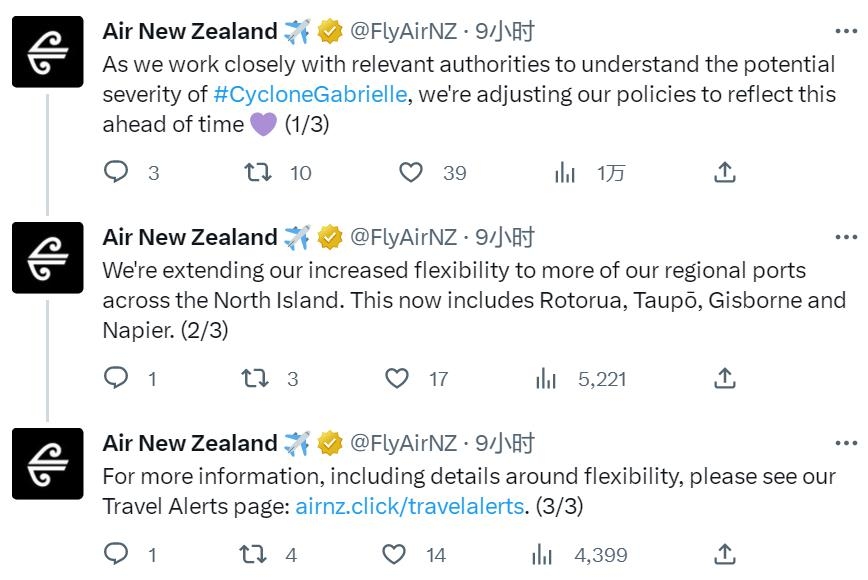Open more options for the third tweet
Image resolution: width=868 pixels, height=580 pixels.
[846, 444]
